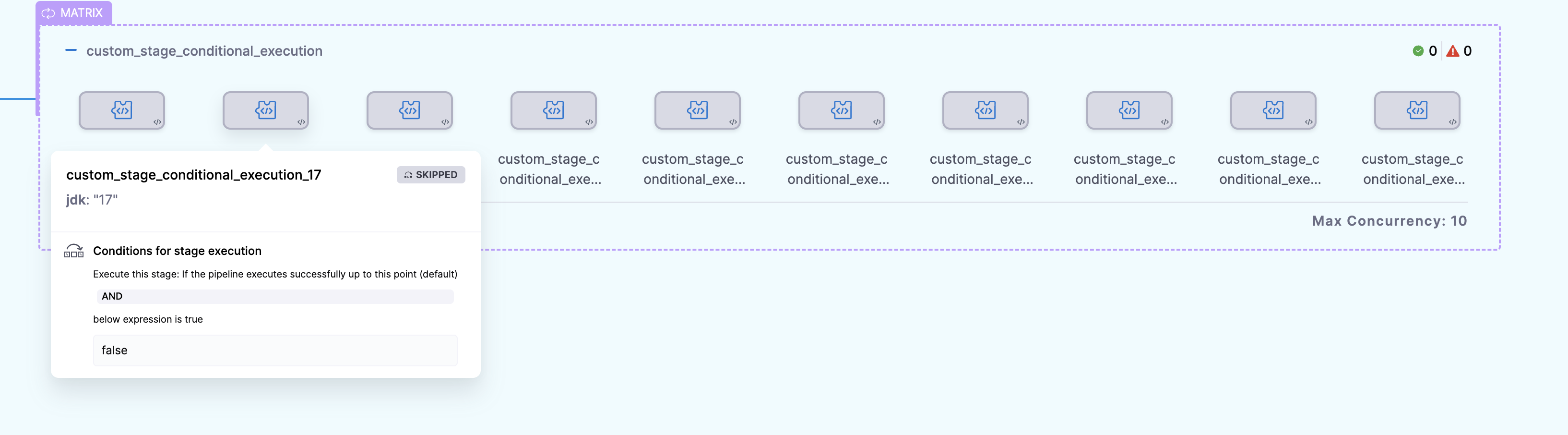
Task: Click the 'false' expression field
Action: coord(274,350)
